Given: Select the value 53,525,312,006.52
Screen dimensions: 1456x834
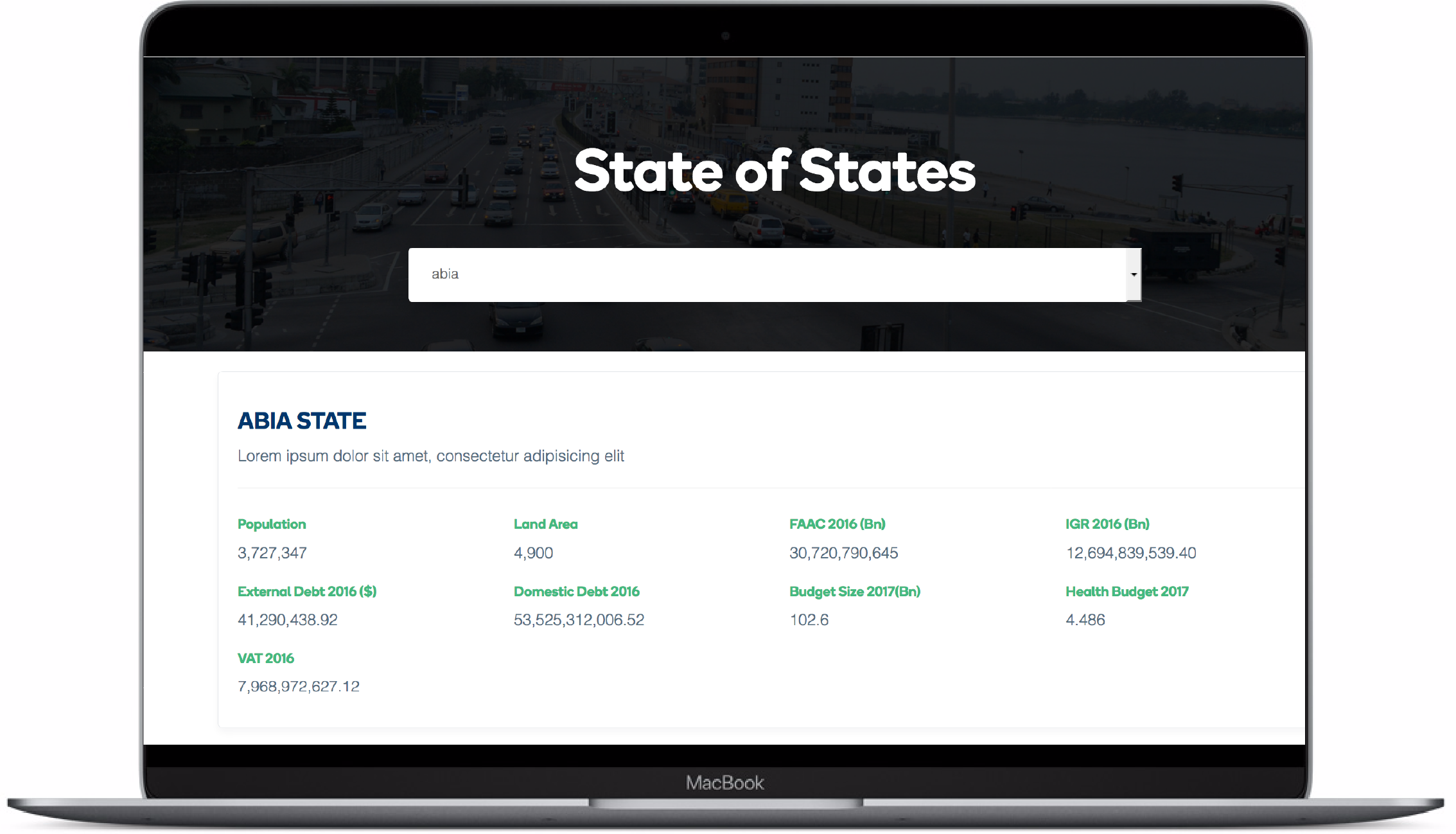Looking at the screenshot, I should click(x=579, y=619).
